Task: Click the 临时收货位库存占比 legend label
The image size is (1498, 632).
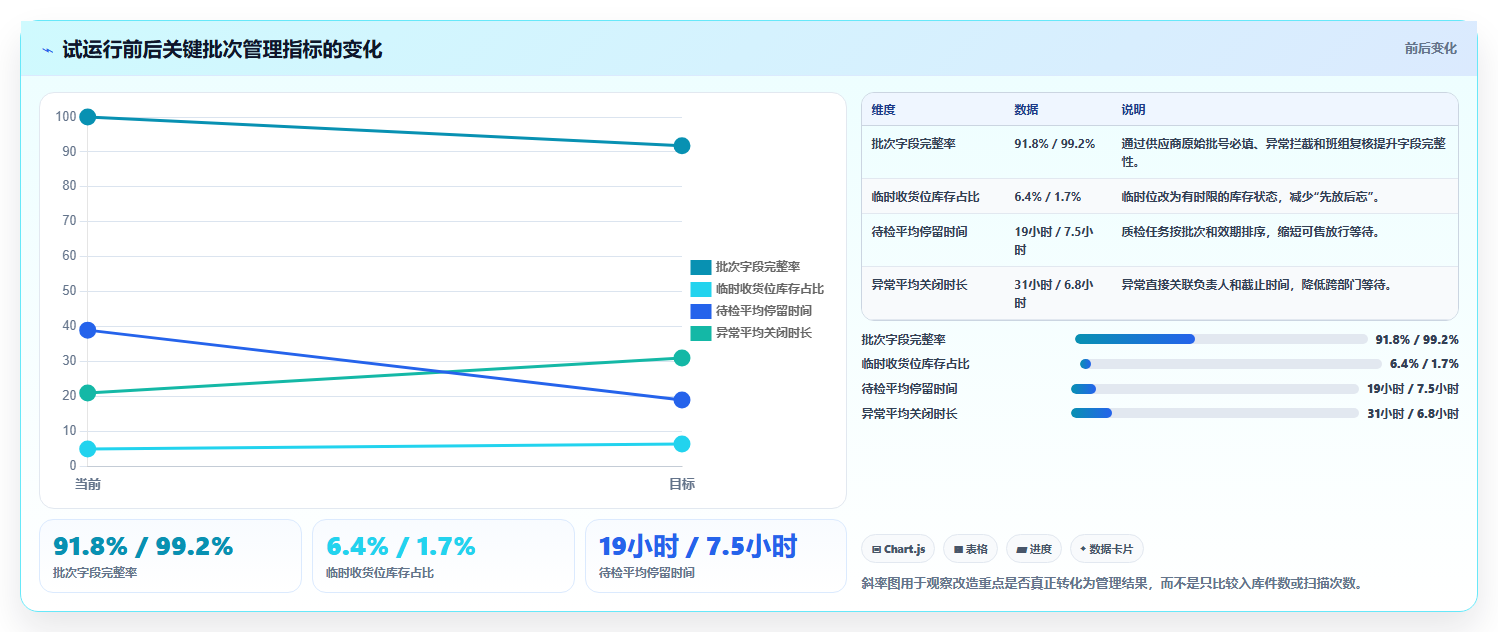Action: click(x=770, y=289)
